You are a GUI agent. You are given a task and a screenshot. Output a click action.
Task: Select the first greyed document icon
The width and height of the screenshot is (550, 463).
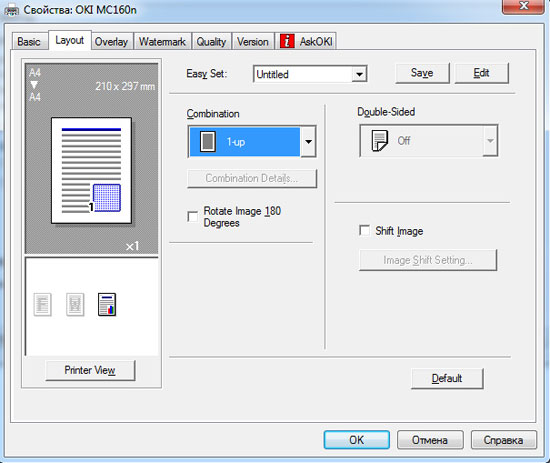click(42, 304)
